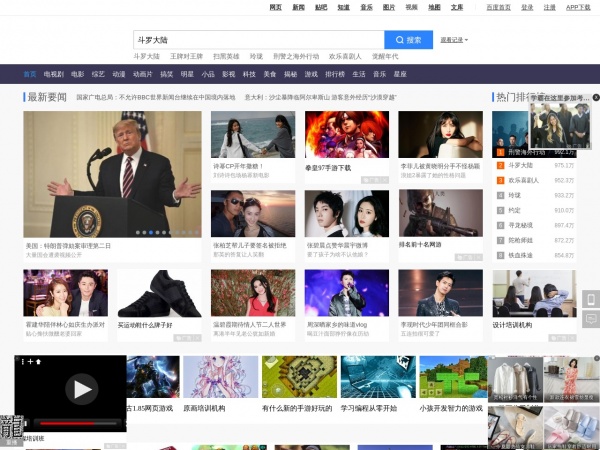Open the 动画片 navigation tab
This screenshot has height=450, width=600.
pyautogui.click(x=143, y=74)
